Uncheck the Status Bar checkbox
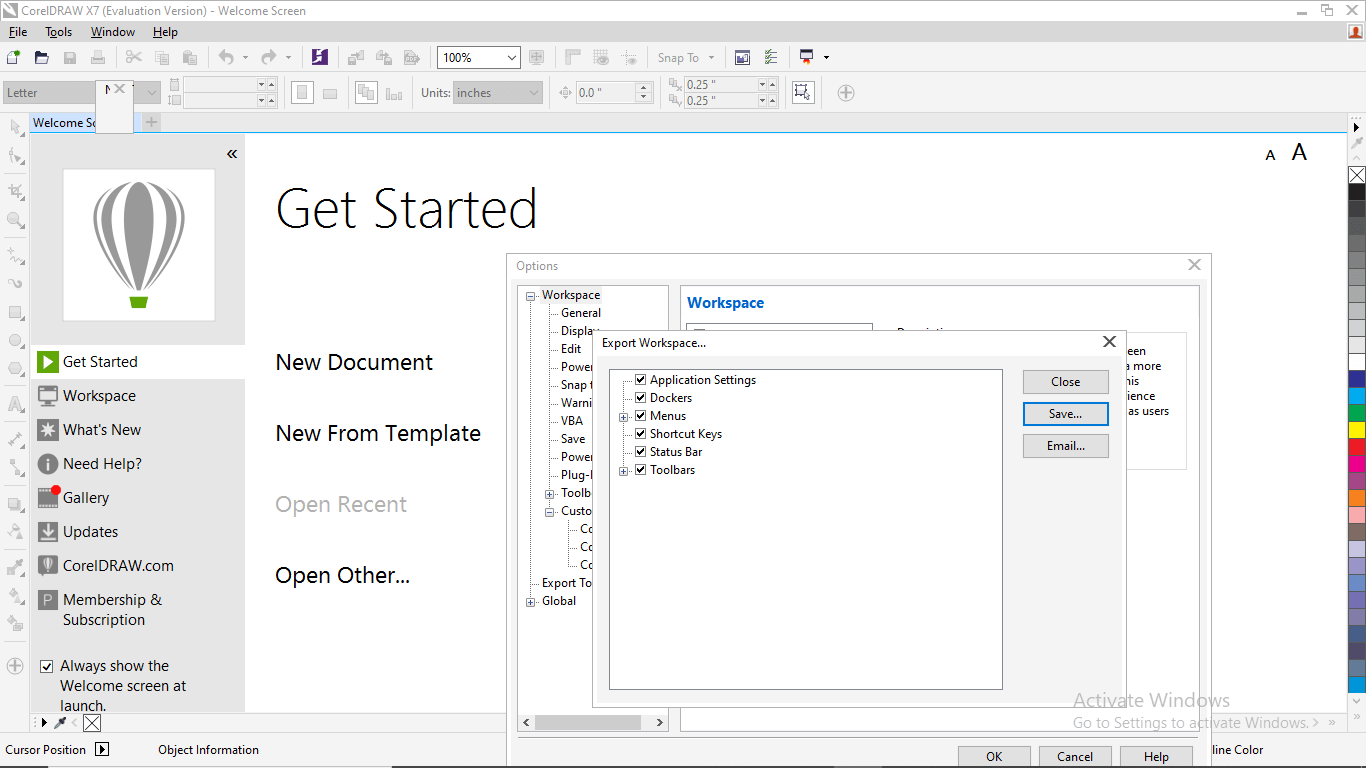The height and width of the screenshot is (768, 1366). [x=641, y=452]
